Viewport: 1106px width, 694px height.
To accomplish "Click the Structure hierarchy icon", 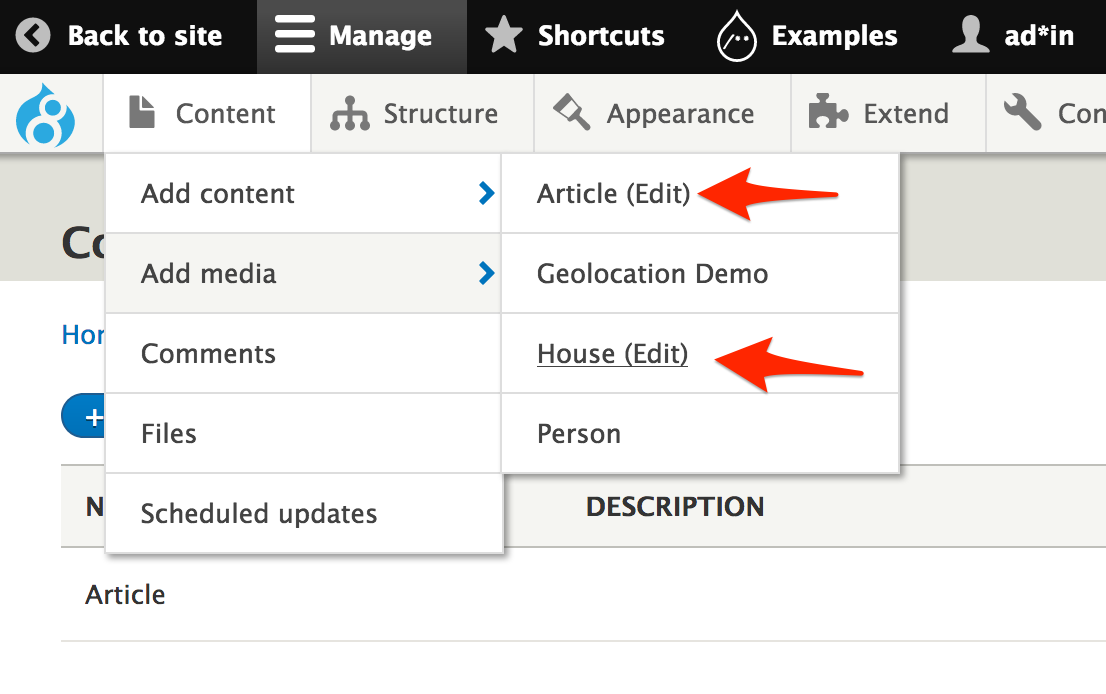I will pos(350,115).
